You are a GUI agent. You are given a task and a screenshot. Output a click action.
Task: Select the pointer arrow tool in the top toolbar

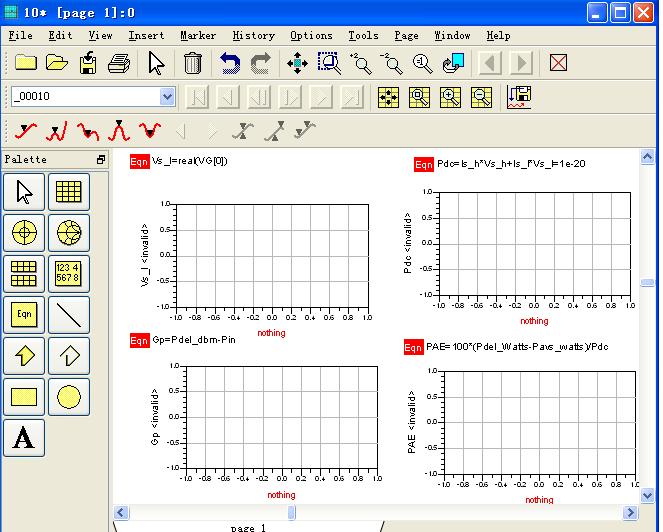(x=156, y=63)
